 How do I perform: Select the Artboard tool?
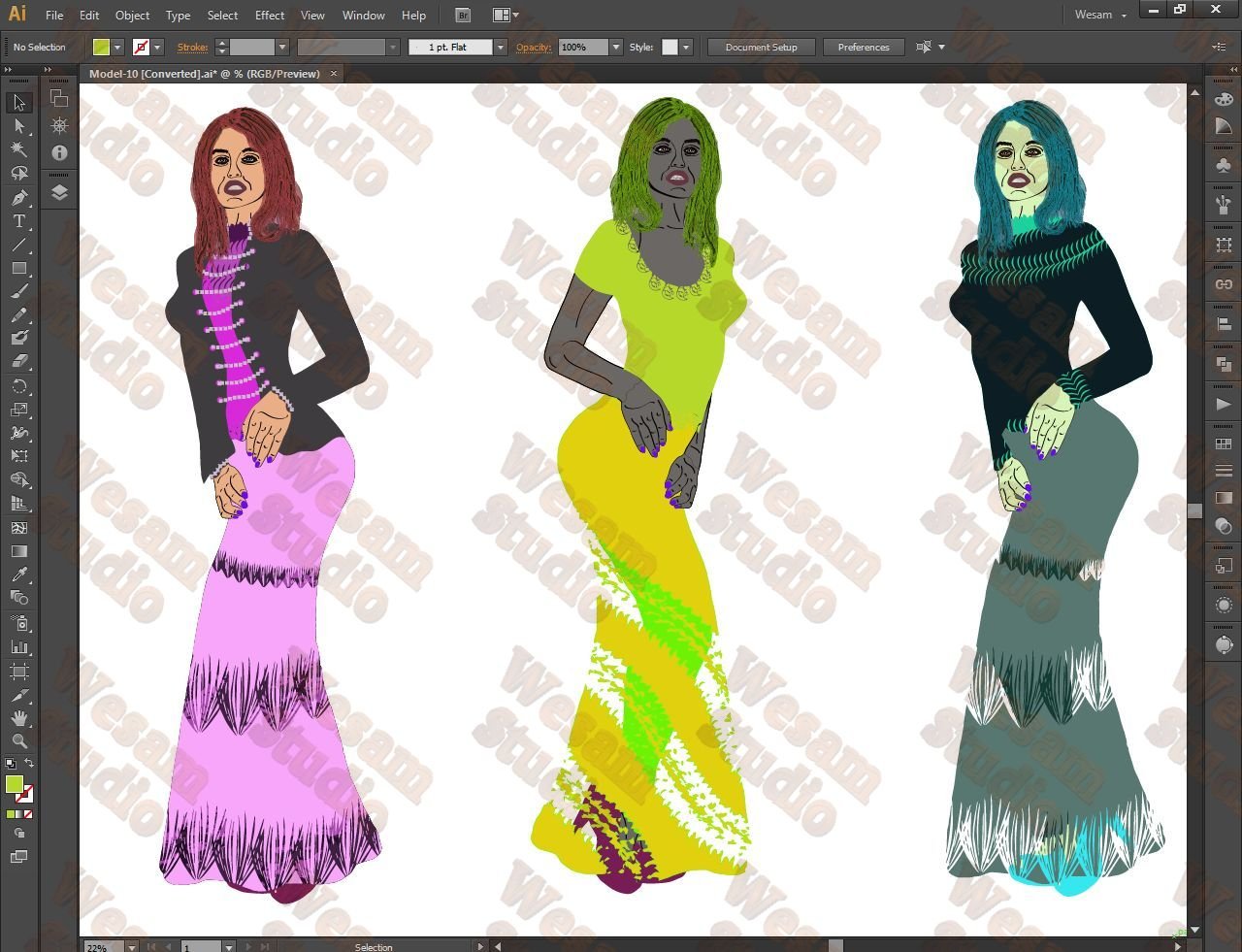18,671
